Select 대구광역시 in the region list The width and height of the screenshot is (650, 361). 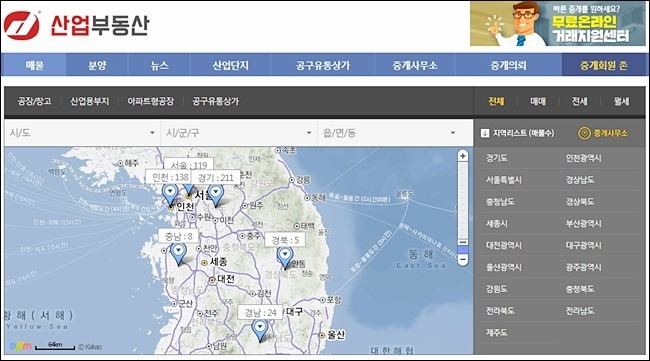click(583, 245)
